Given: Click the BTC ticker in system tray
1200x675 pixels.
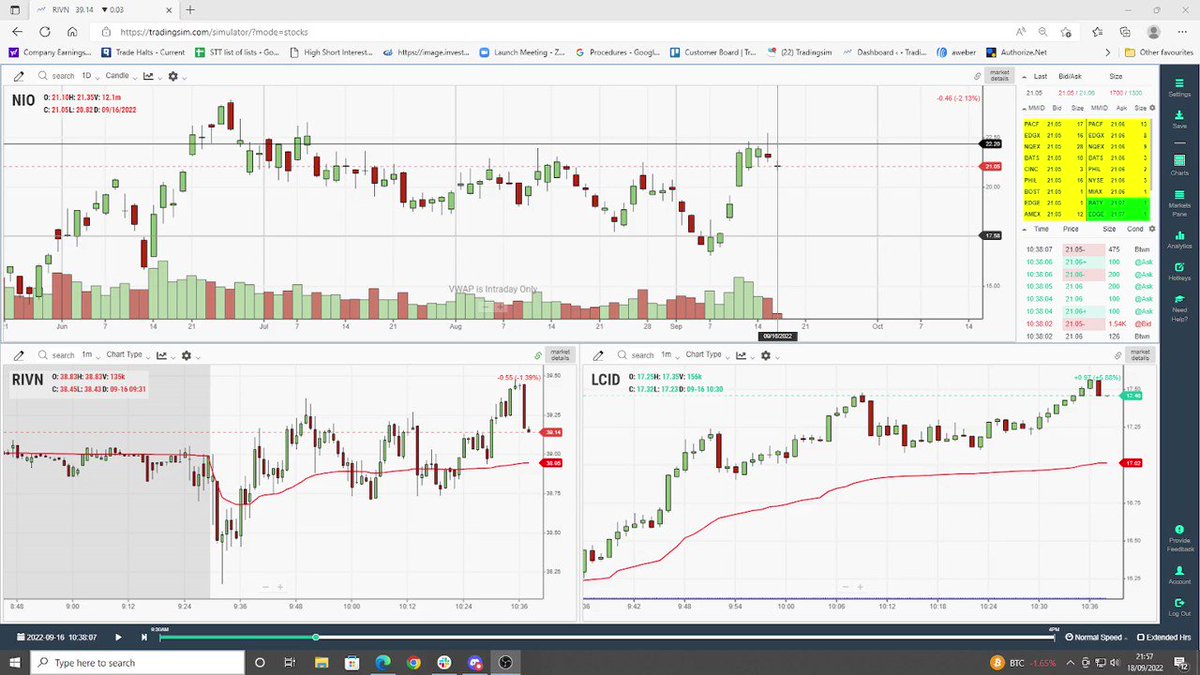Looking at the screenshot, I should tap(1025, 662).
